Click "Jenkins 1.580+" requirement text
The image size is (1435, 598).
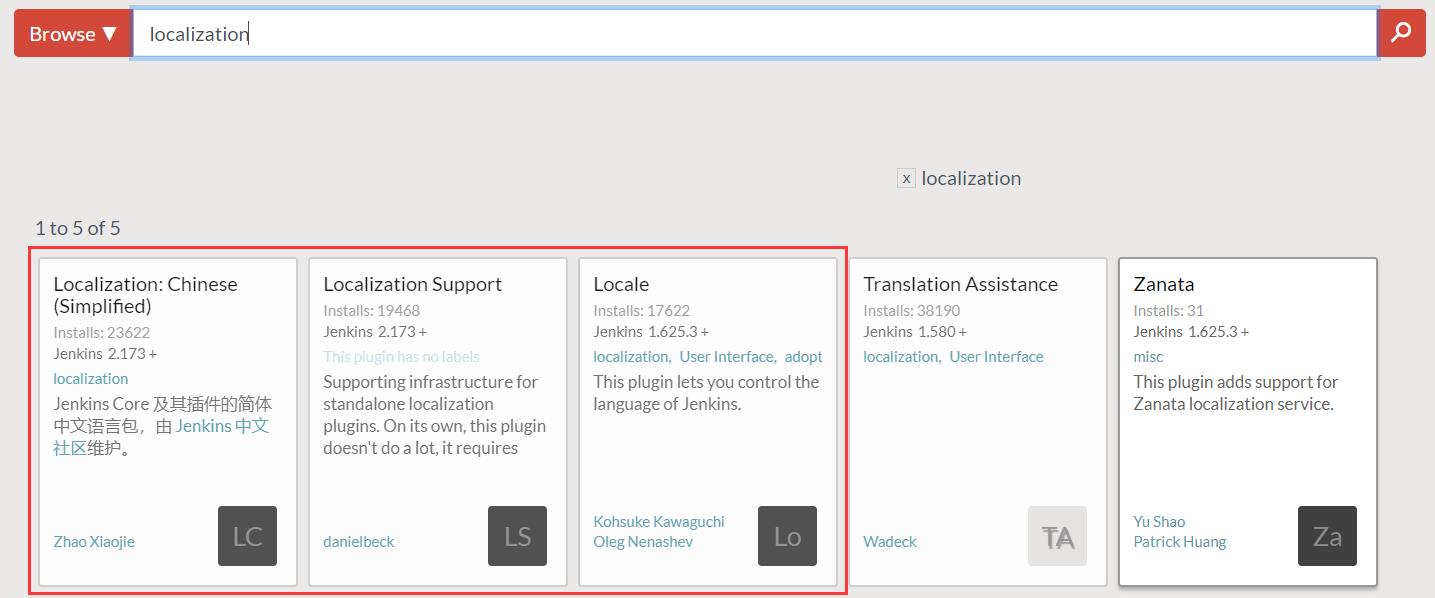(915, 332)
